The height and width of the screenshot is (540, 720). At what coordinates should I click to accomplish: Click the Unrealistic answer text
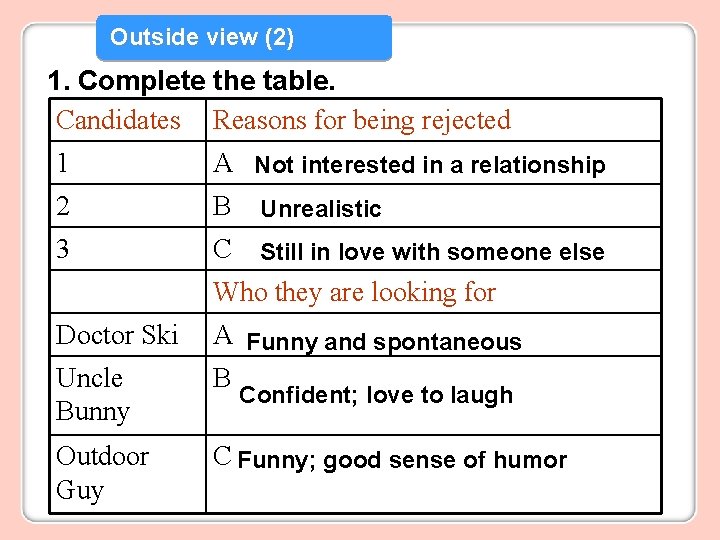point(321,208)
